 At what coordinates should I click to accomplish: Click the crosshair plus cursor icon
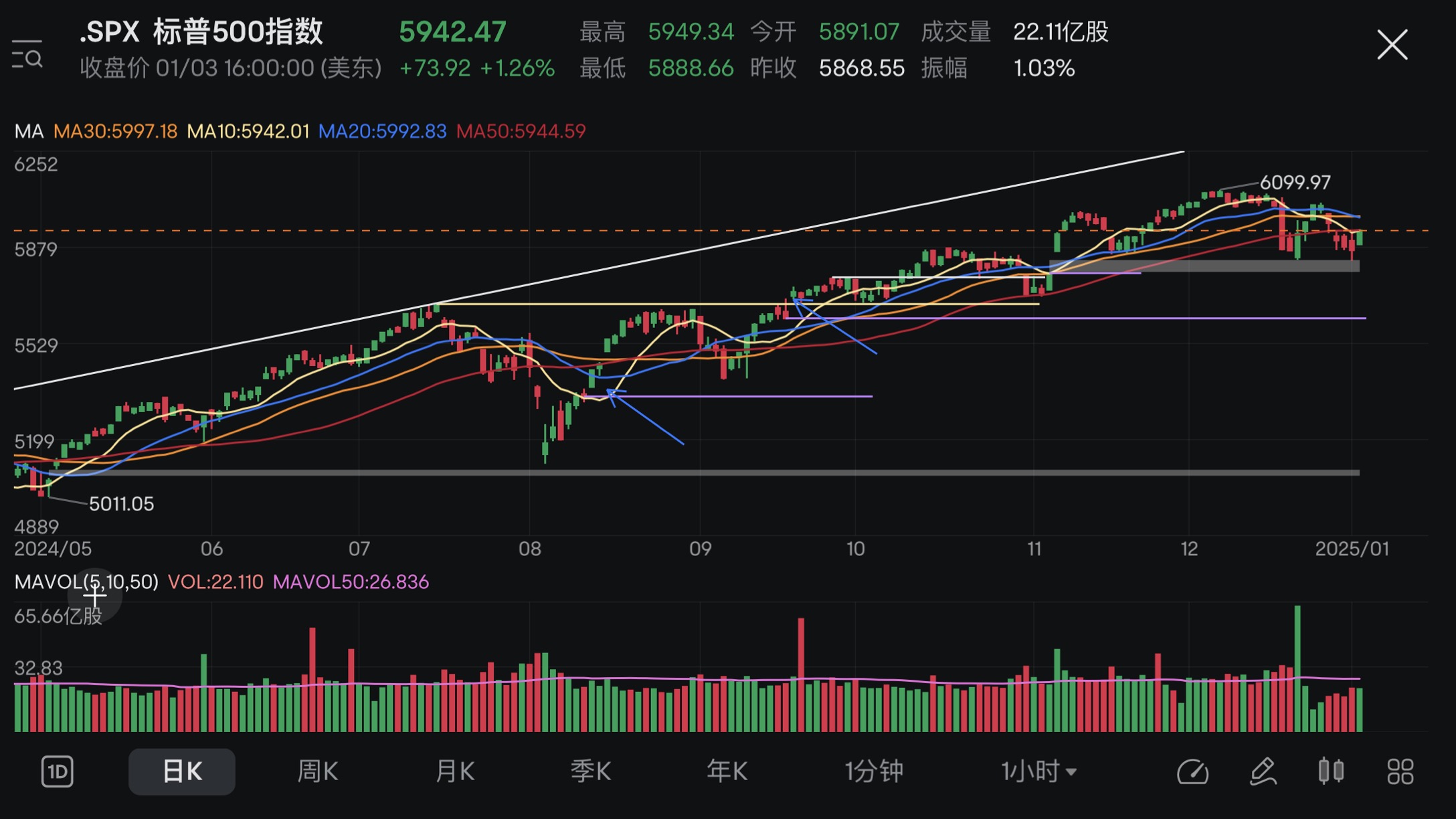[x=95, y=594]
